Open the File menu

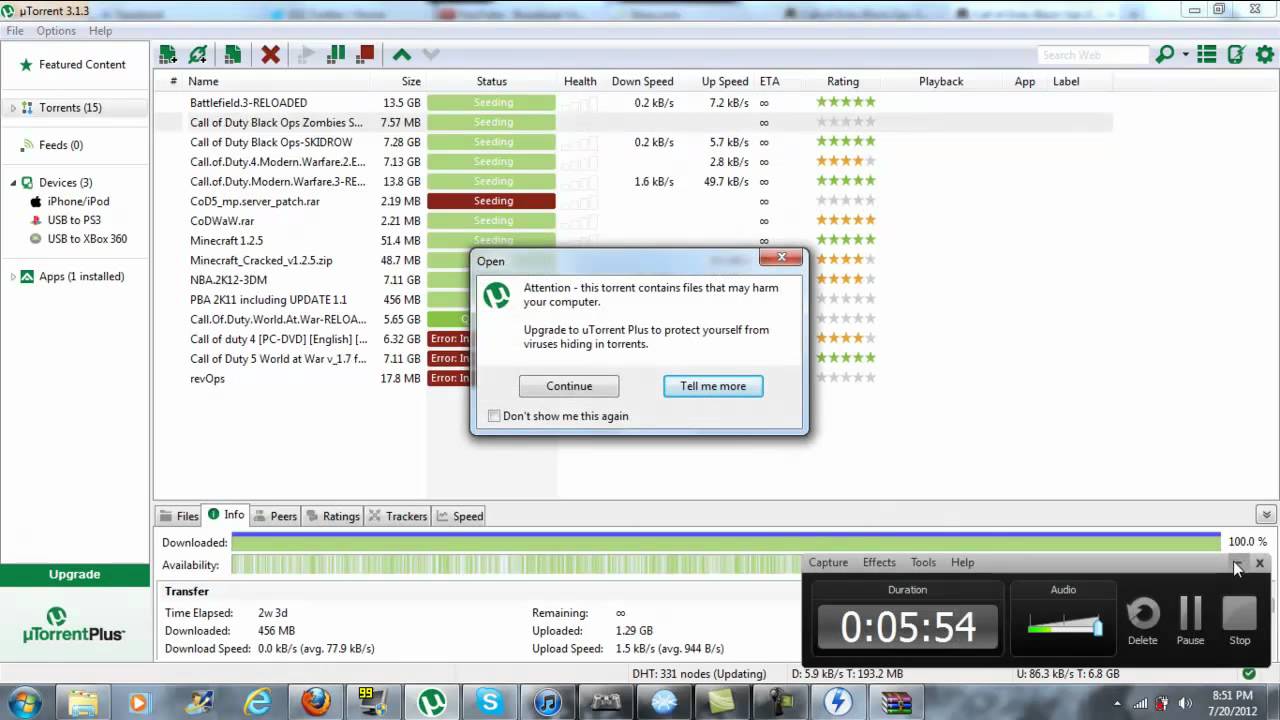(15, 31)
